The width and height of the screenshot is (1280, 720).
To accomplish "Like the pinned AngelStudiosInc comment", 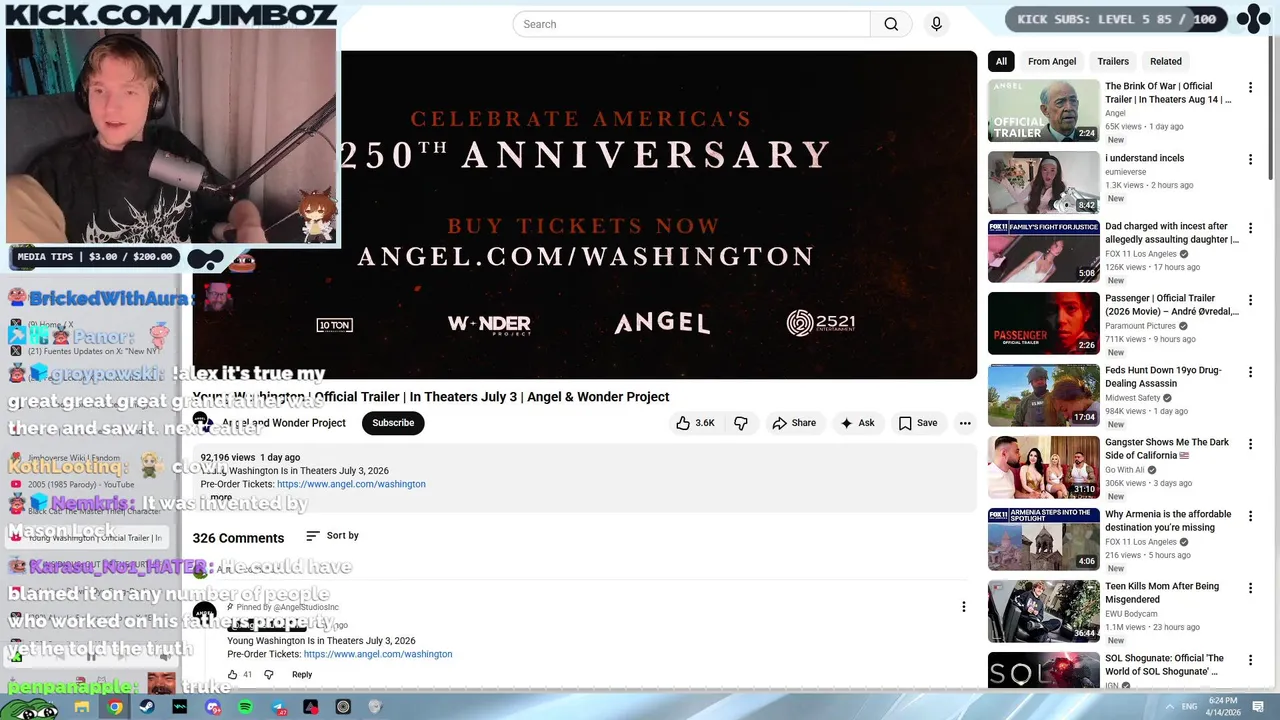I will (x=232, y=675).
